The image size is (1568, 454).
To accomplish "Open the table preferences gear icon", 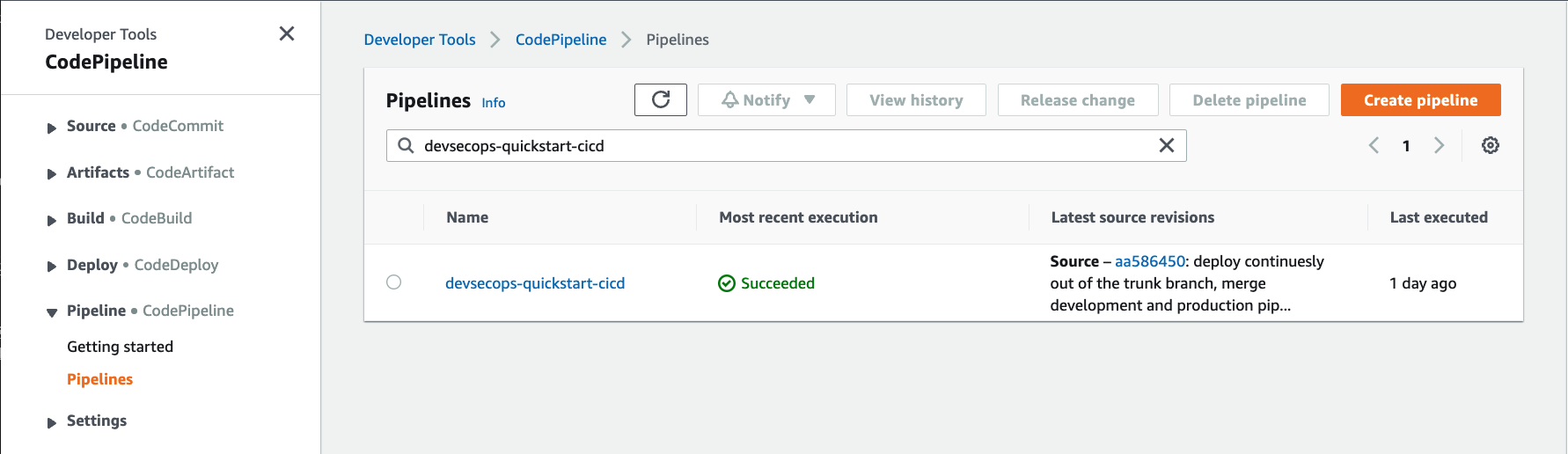I will click(x=1490, y=145).
